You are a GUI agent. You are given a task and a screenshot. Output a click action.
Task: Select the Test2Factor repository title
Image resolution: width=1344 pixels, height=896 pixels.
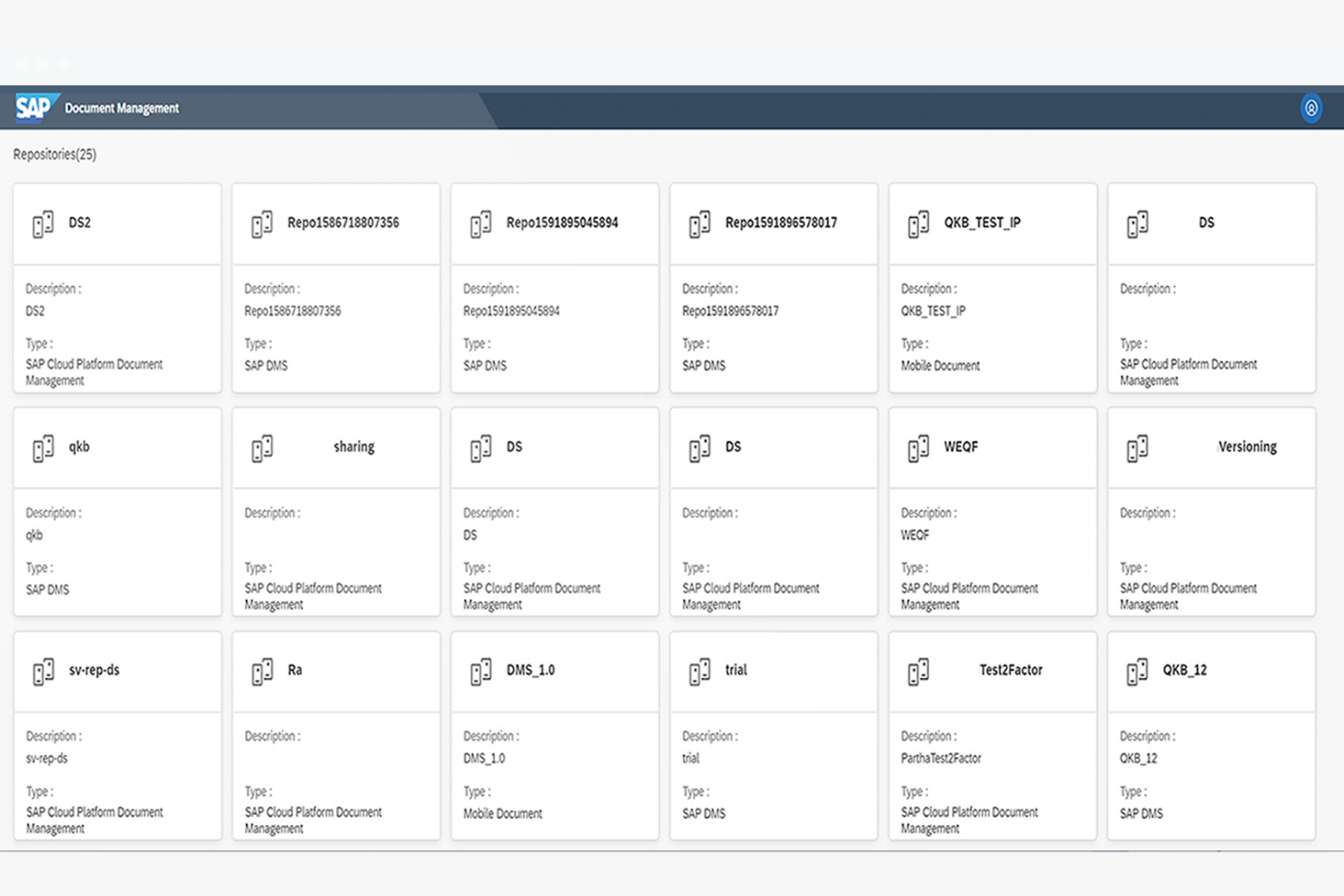coord(1011,670)
